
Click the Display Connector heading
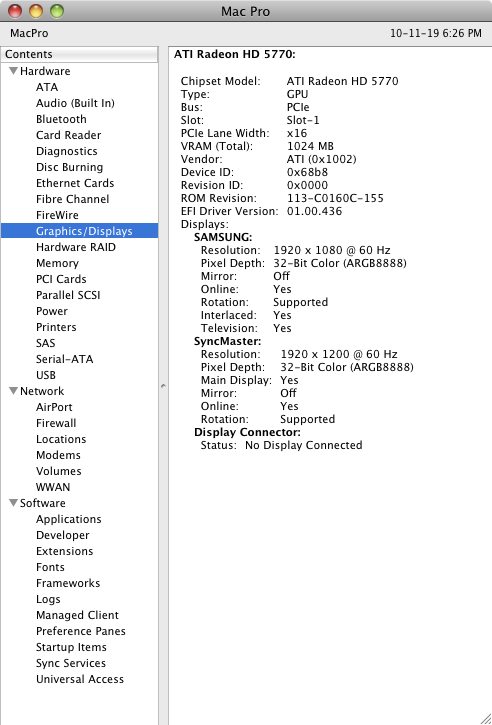(247, 432)
